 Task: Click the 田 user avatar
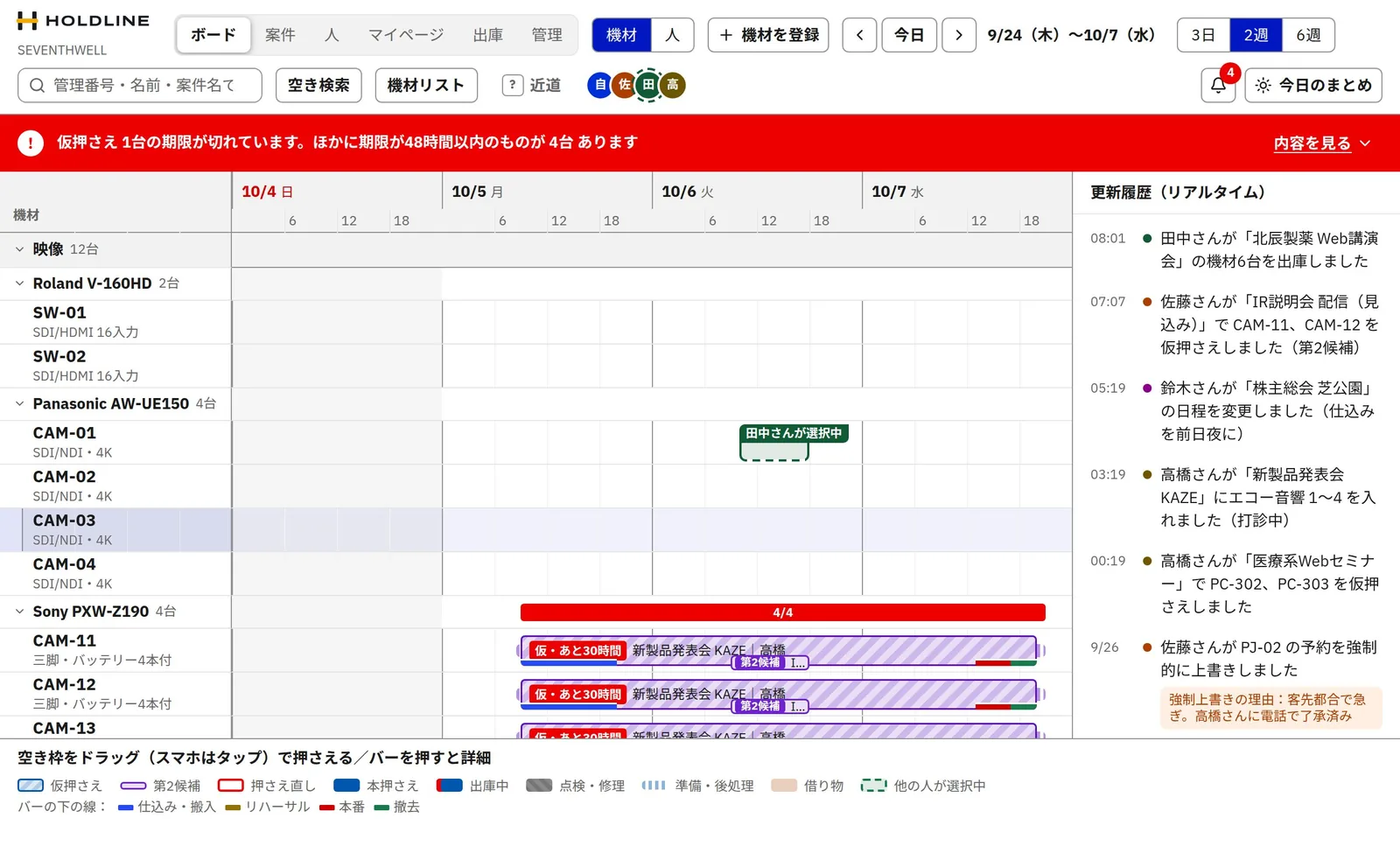point(648,85)
